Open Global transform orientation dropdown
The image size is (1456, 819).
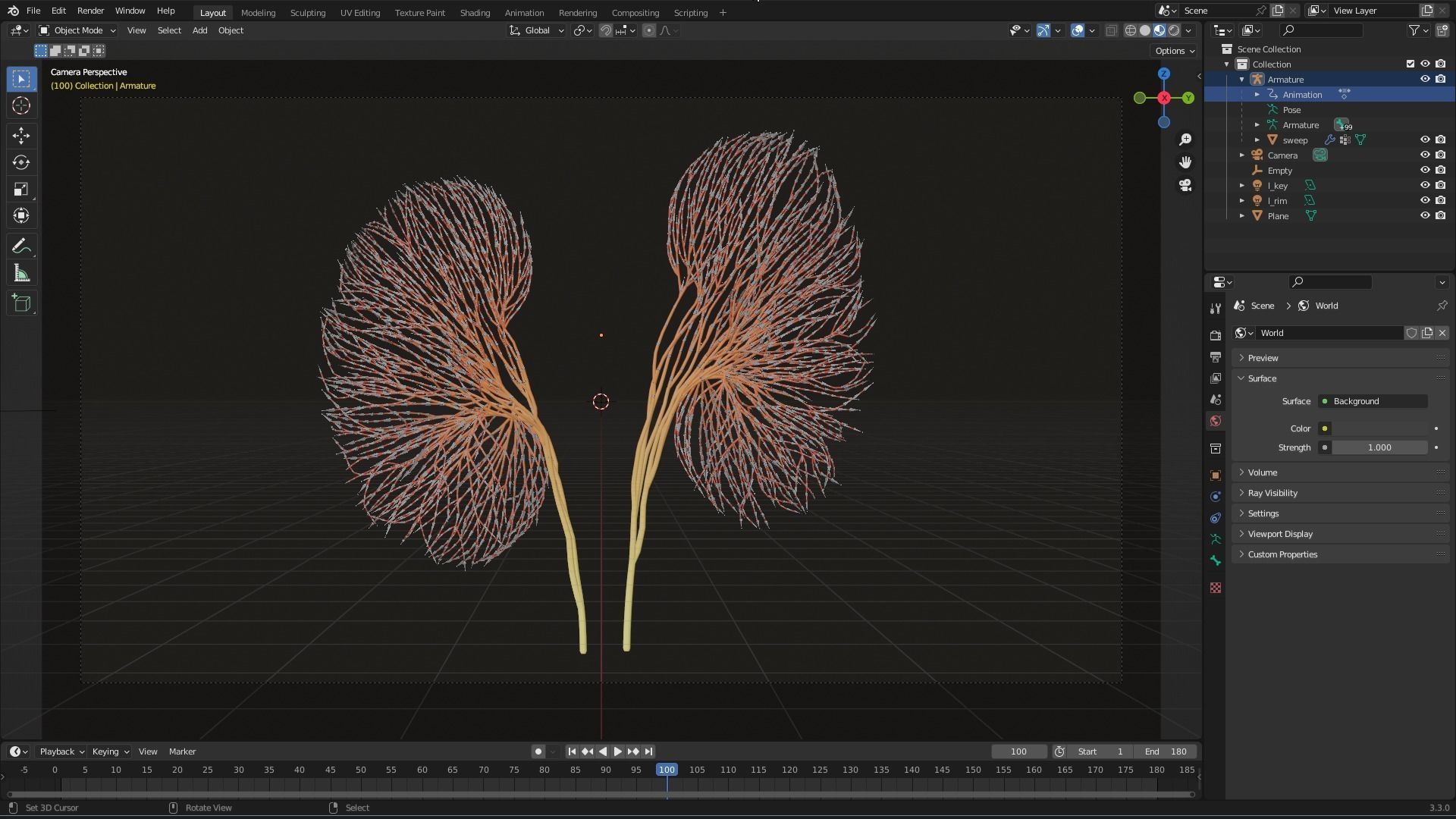537,30
